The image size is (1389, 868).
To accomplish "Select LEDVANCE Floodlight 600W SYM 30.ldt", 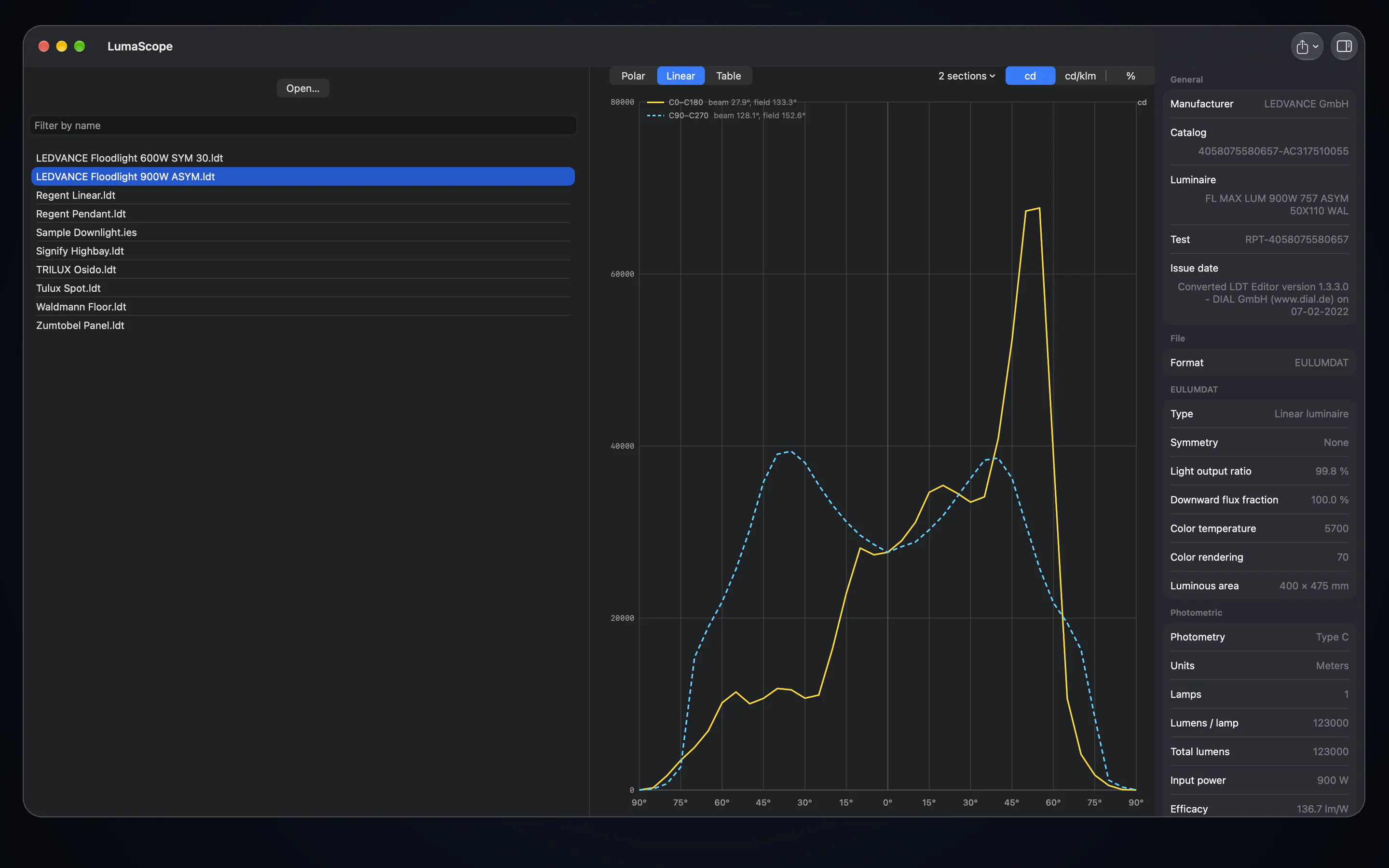I will [x=303, y=158].
